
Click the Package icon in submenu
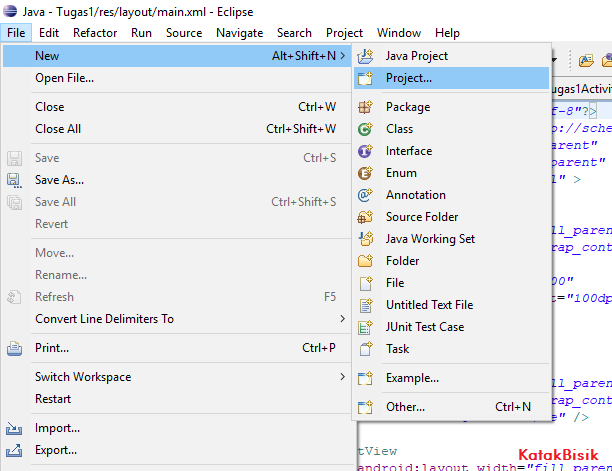[365, 107]
